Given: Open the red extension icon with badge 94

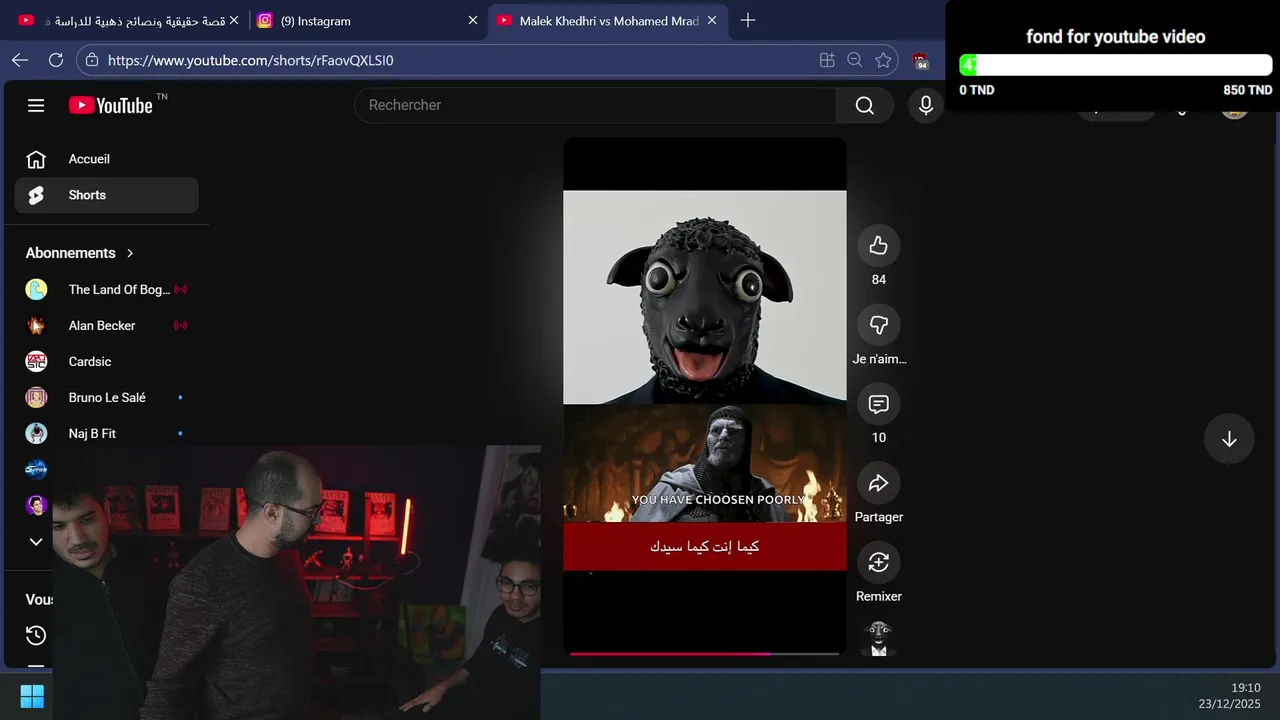Looking at the screenshot, I should tap(921, 61).
